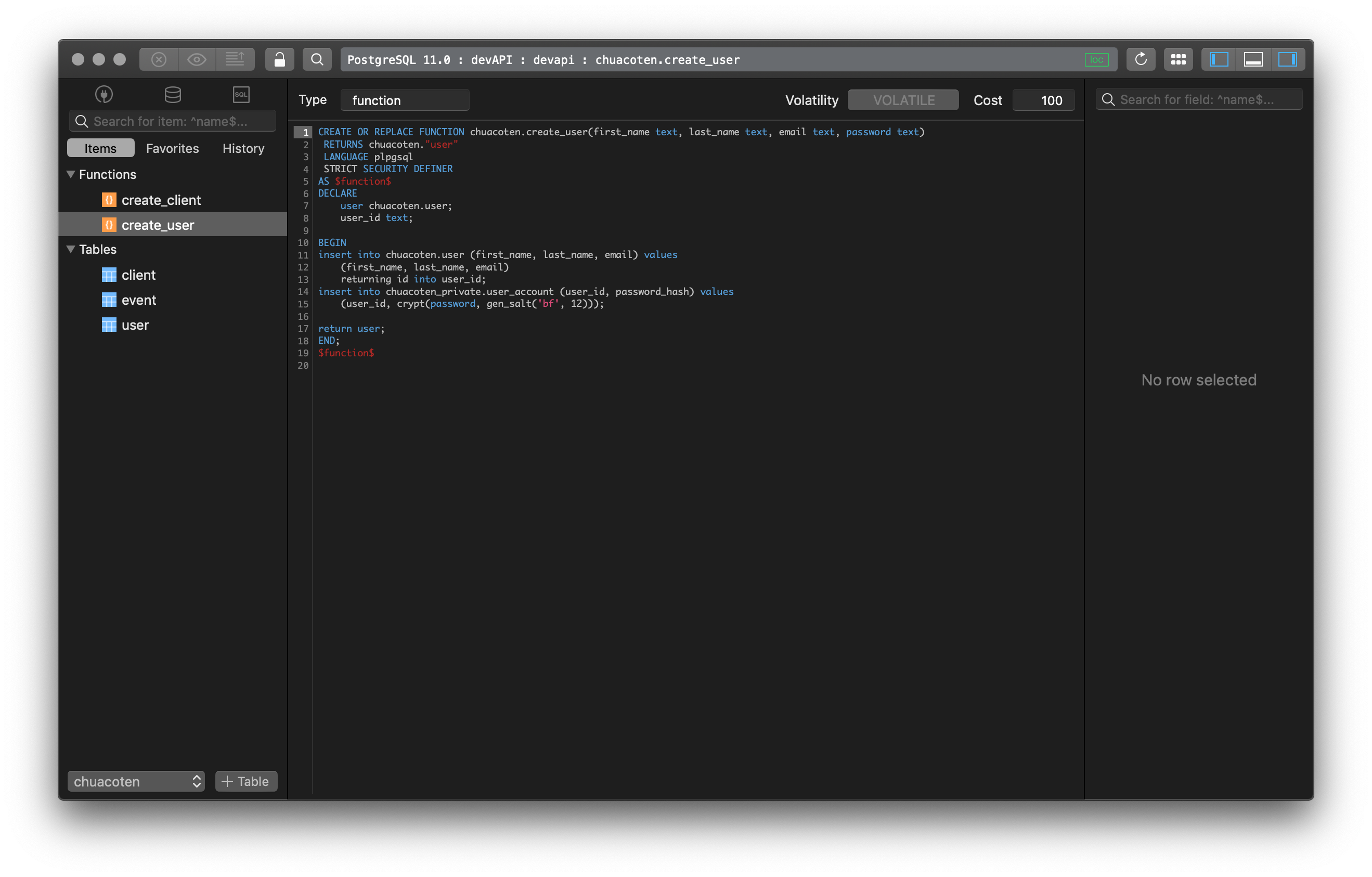Collapse the Functions section
Image resolution: width=1372 pixels, height=877 pixels.
click(x=71, y=174)
